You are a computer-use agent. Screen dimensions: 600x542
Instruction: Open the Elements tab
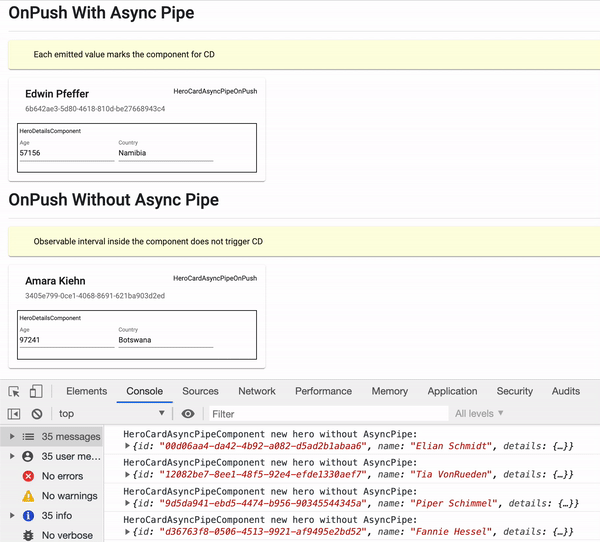(x=86, y=391)
